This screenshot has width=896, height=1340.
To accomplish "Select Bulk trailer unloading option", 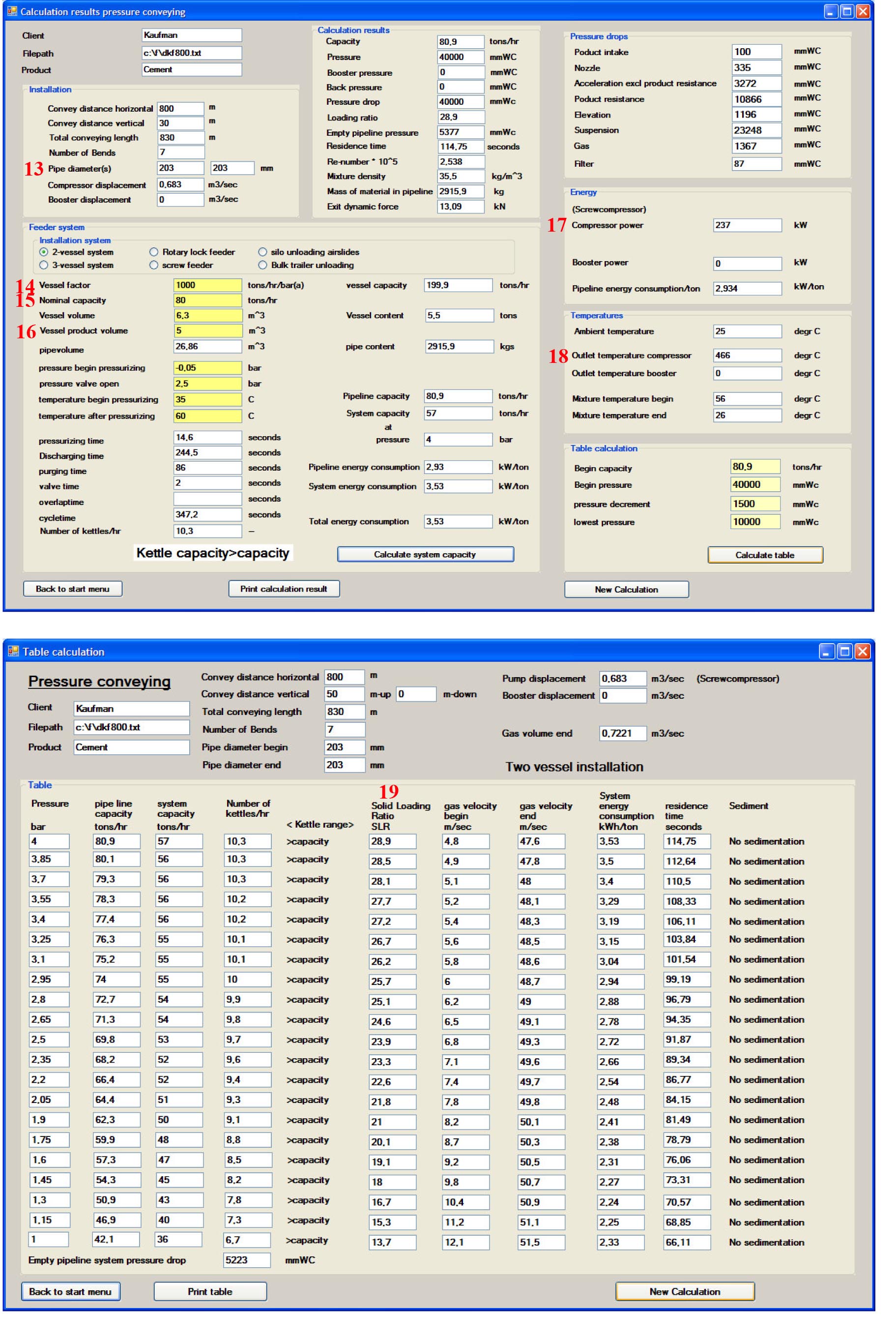I will [263, 265].
